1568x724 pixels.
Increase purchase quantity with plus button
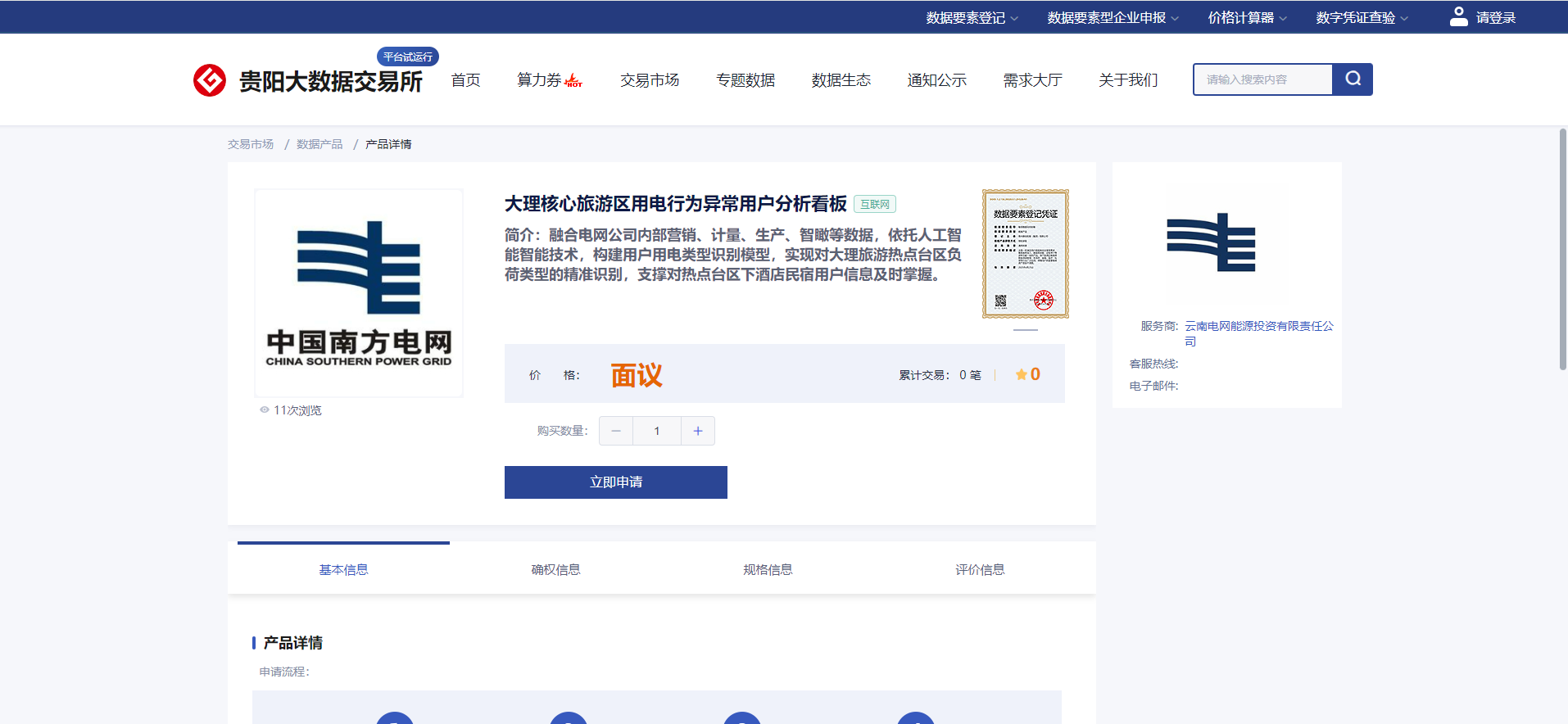698,431
